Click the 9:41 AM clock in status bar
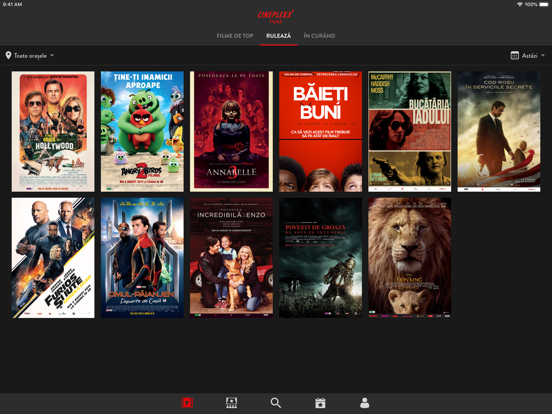Viewport: 552px width, 414px height. tap(12, 4)
